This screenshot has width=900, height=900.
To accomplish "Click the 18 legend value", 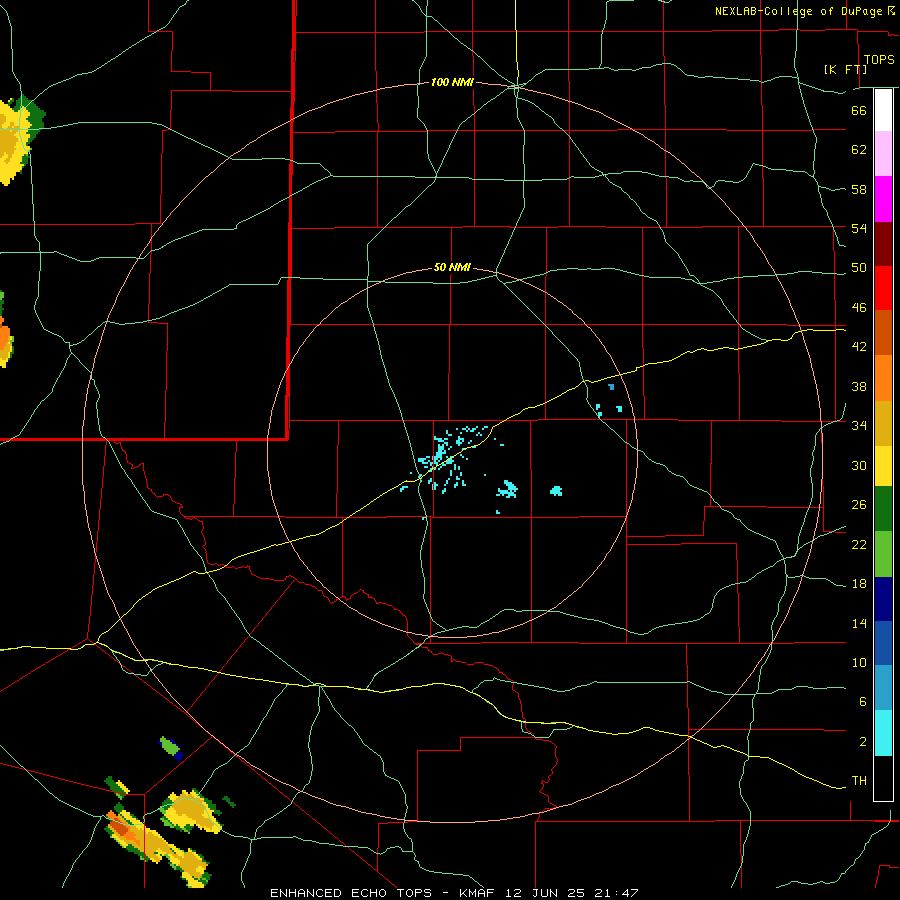I will pyautogui.click(x=859, y=584).
